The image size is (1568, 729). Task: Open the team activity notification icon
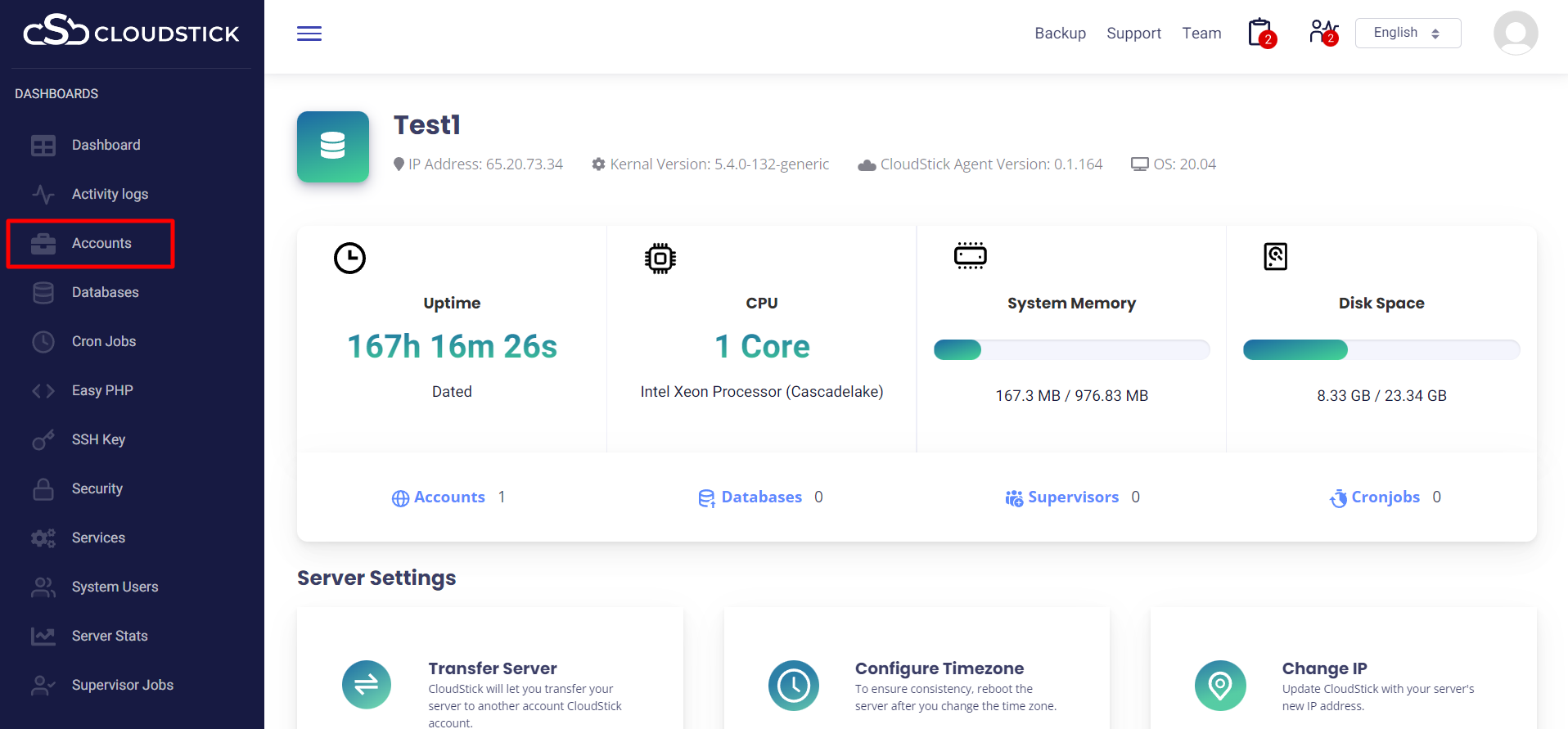coord(1322,33)
